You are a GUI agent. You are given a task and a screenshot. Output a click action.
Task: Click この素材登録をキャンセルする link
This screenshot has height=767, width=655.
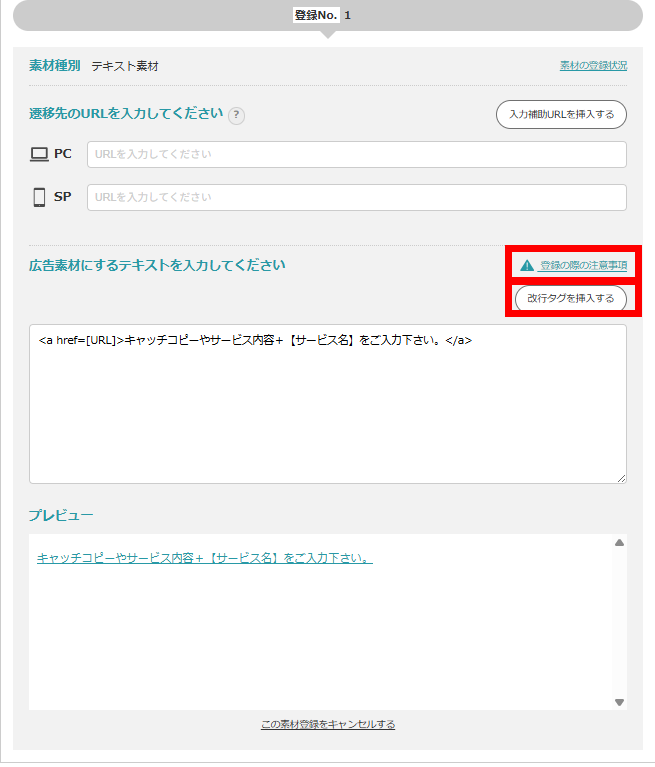click(x=327, y=724)
